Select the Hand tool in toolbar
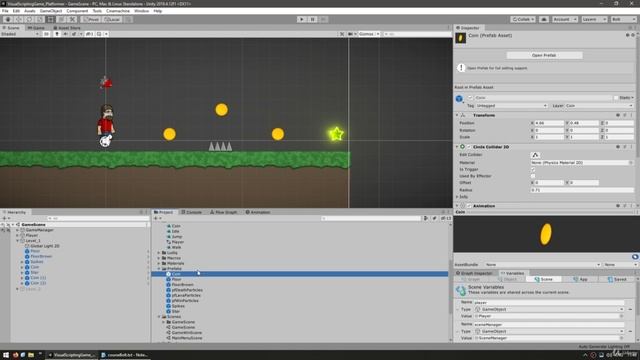 tap(8, 19)
